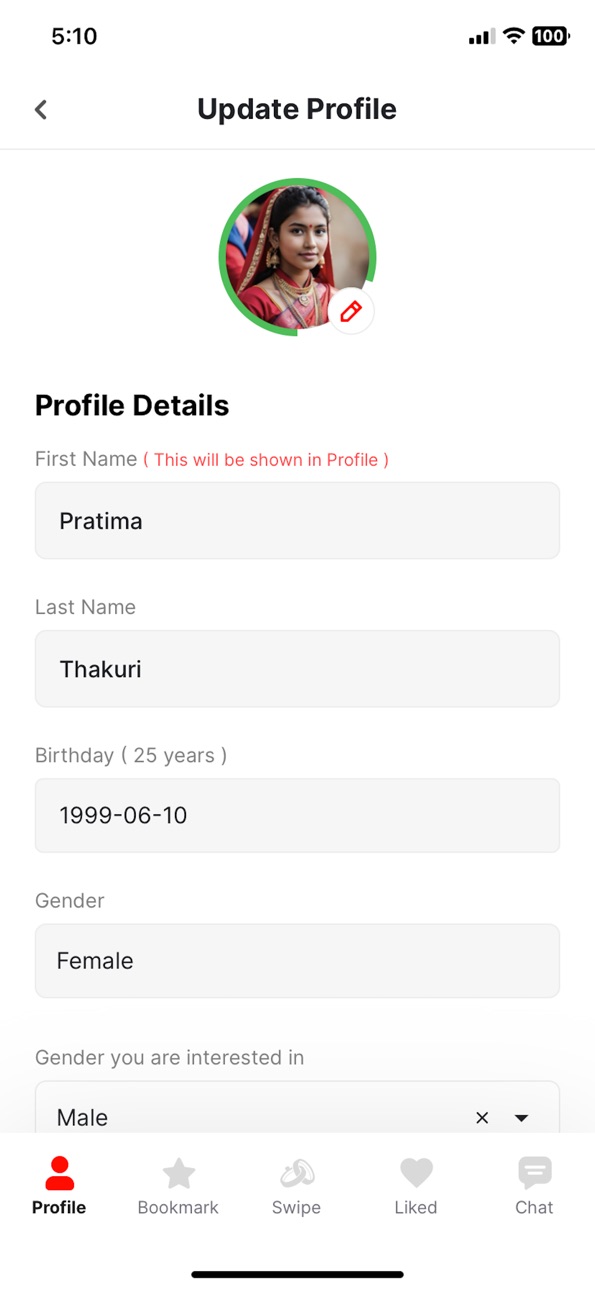The height and width of the screenshot is (1290, 595).
Task: Open the Gender field showing Female
Action: point(297,961)
